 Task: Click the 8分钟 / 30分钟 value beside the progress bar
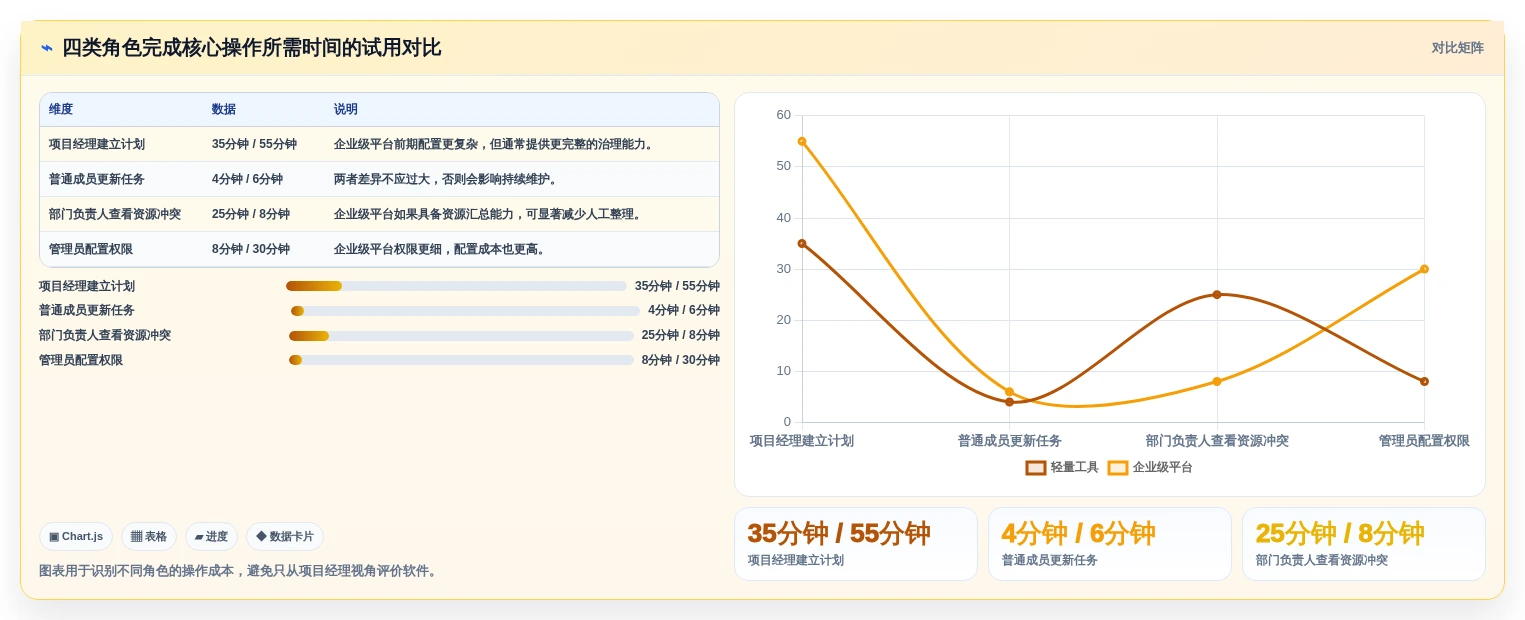tap(681, 360)
